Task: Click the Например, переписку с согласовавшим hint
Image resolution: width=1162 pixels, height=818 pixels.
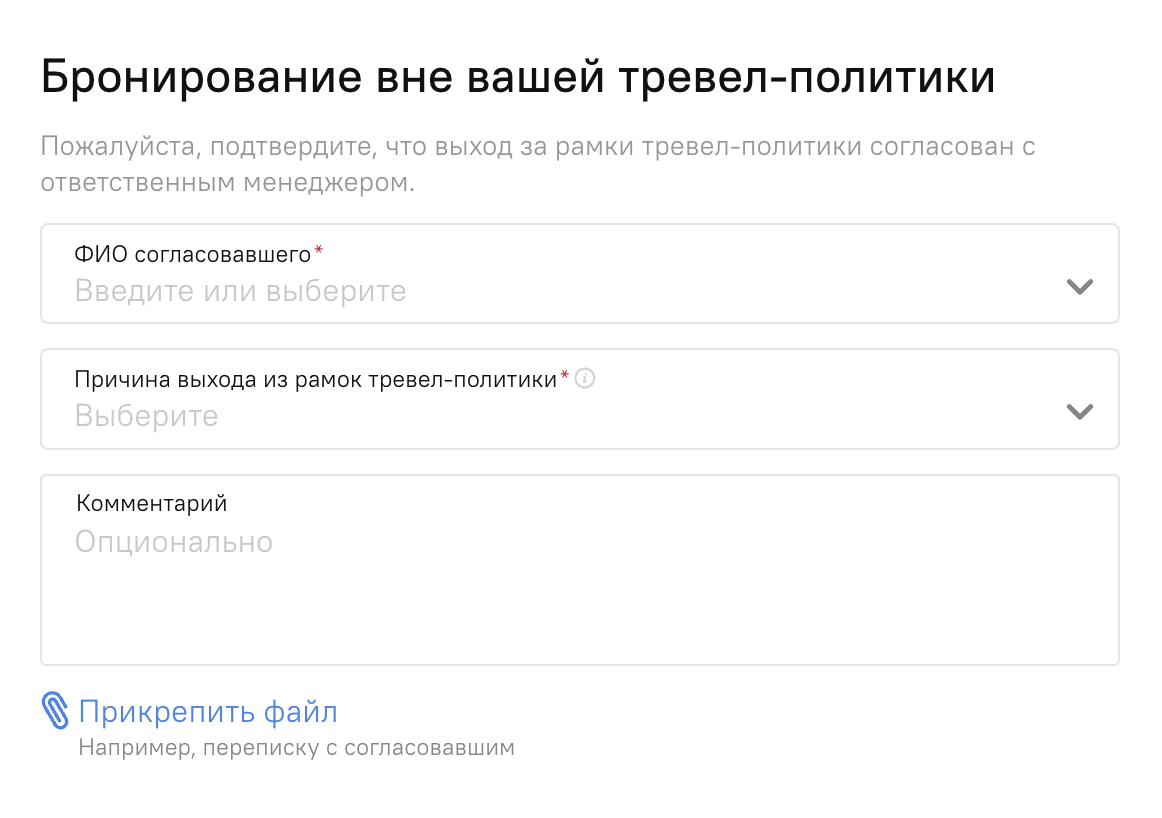Action: coord(296,748)
